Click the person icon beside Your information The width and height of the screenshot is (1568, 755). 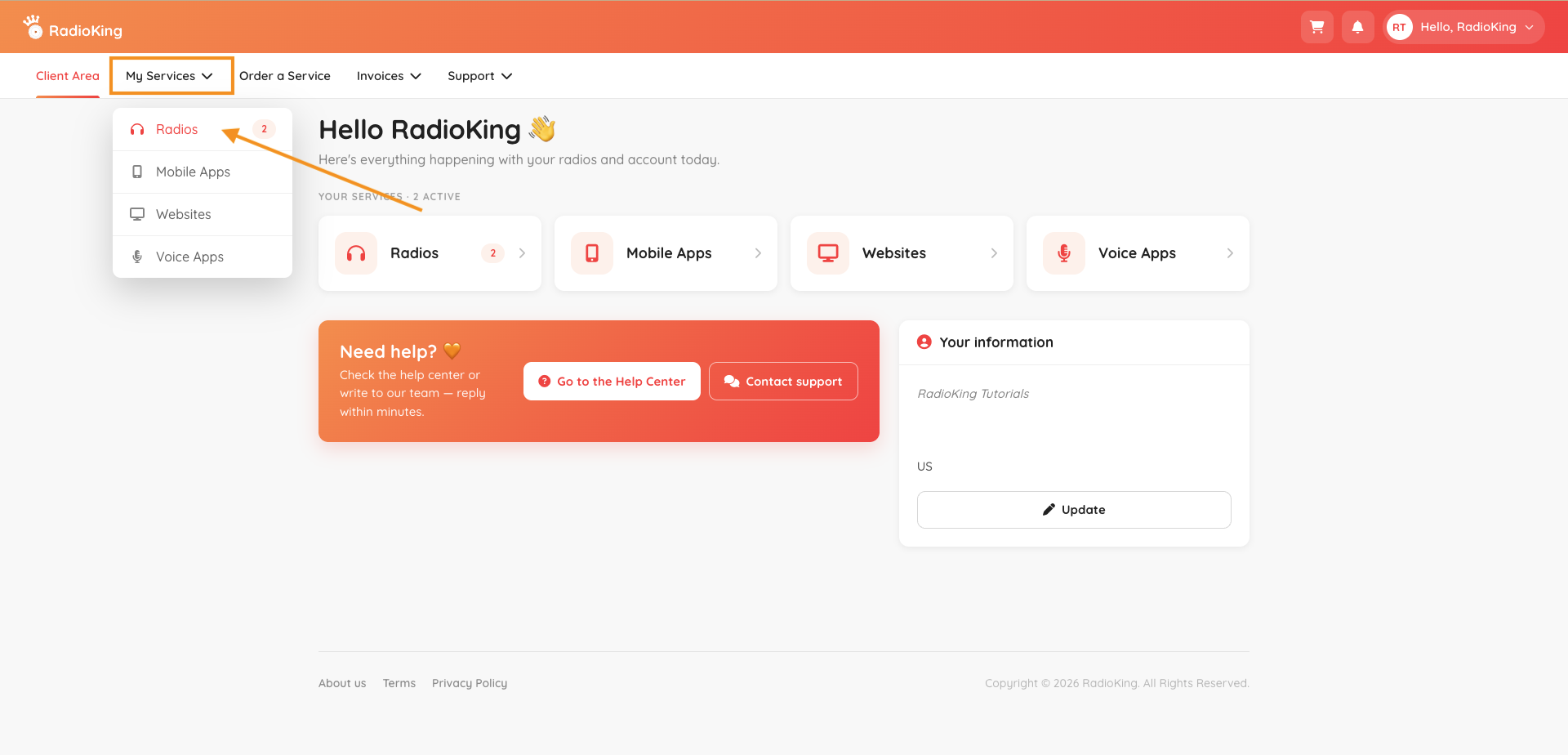(924, 342)
